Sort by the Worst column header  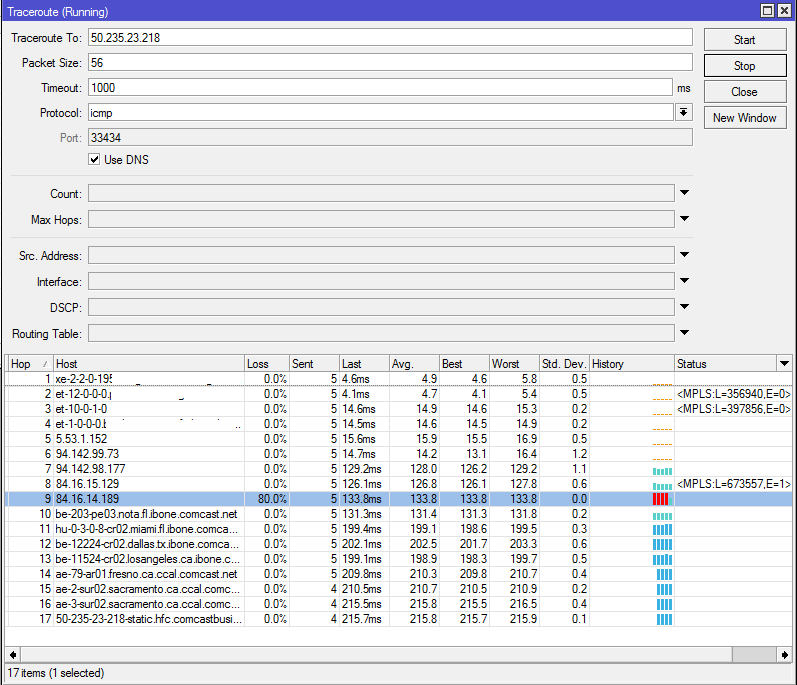(514, 364)
